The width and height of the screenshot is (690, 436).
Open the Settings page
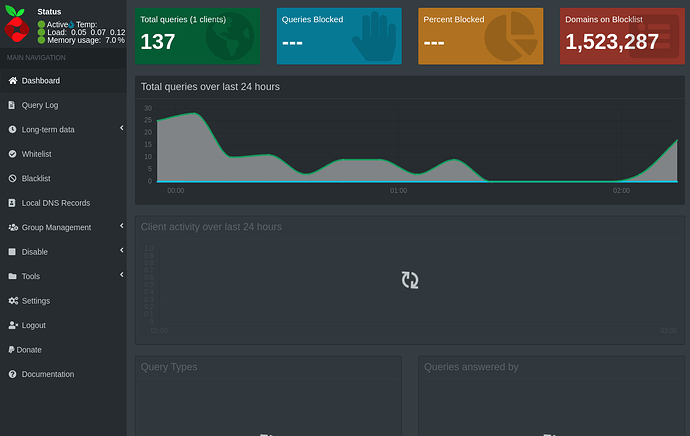(x=63, y=301)
